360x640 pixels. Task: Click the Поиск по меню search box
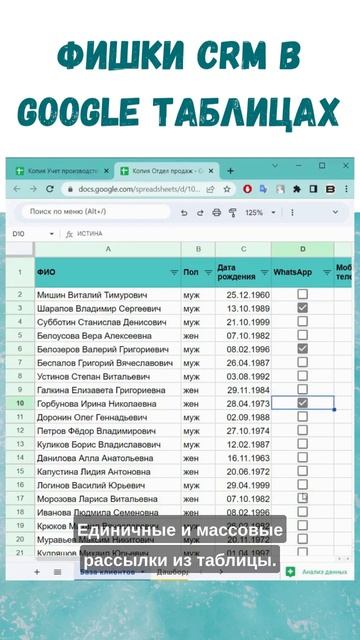coord(96,212)
